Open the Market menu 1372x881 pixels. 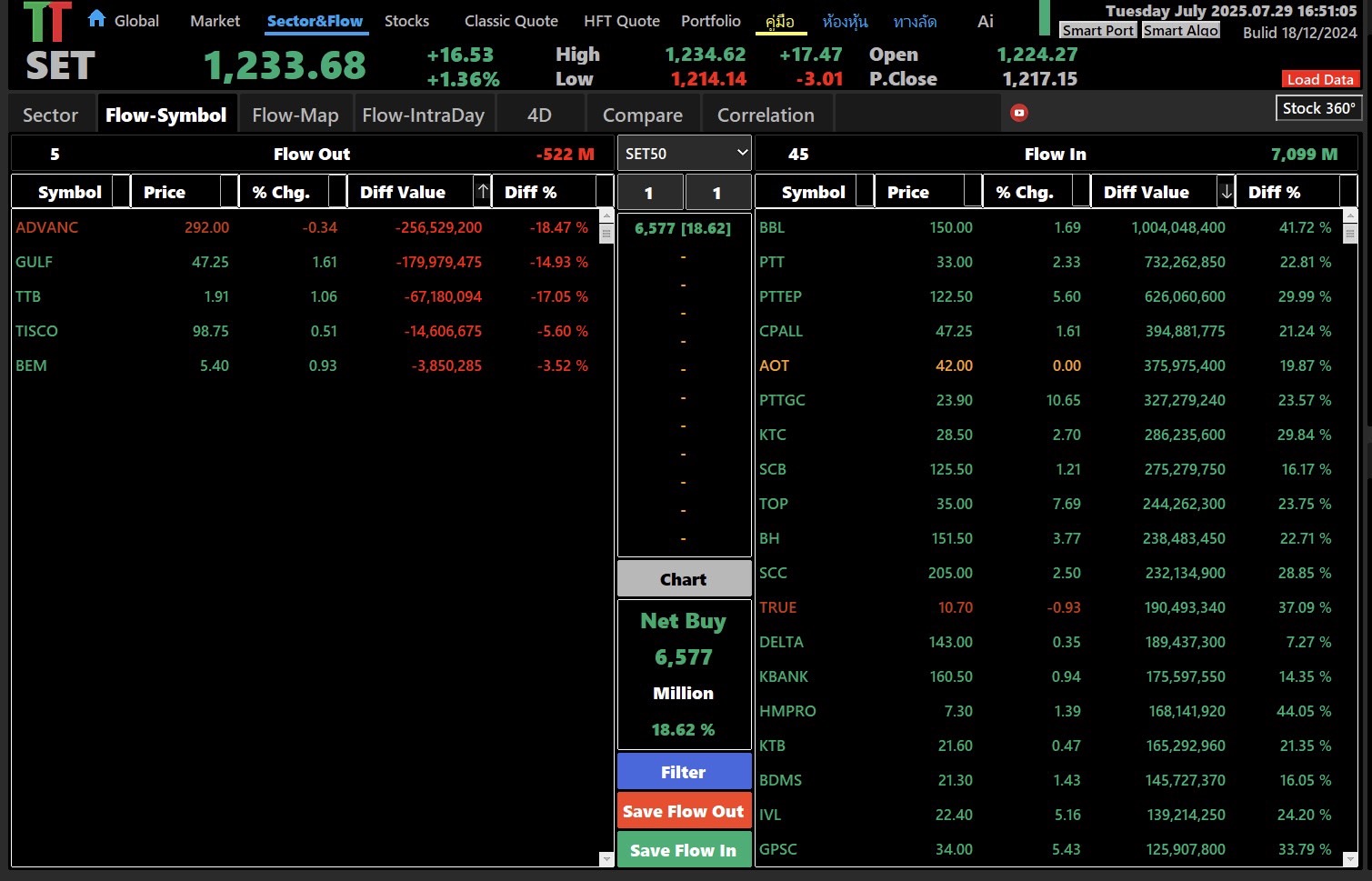[215, 20]
